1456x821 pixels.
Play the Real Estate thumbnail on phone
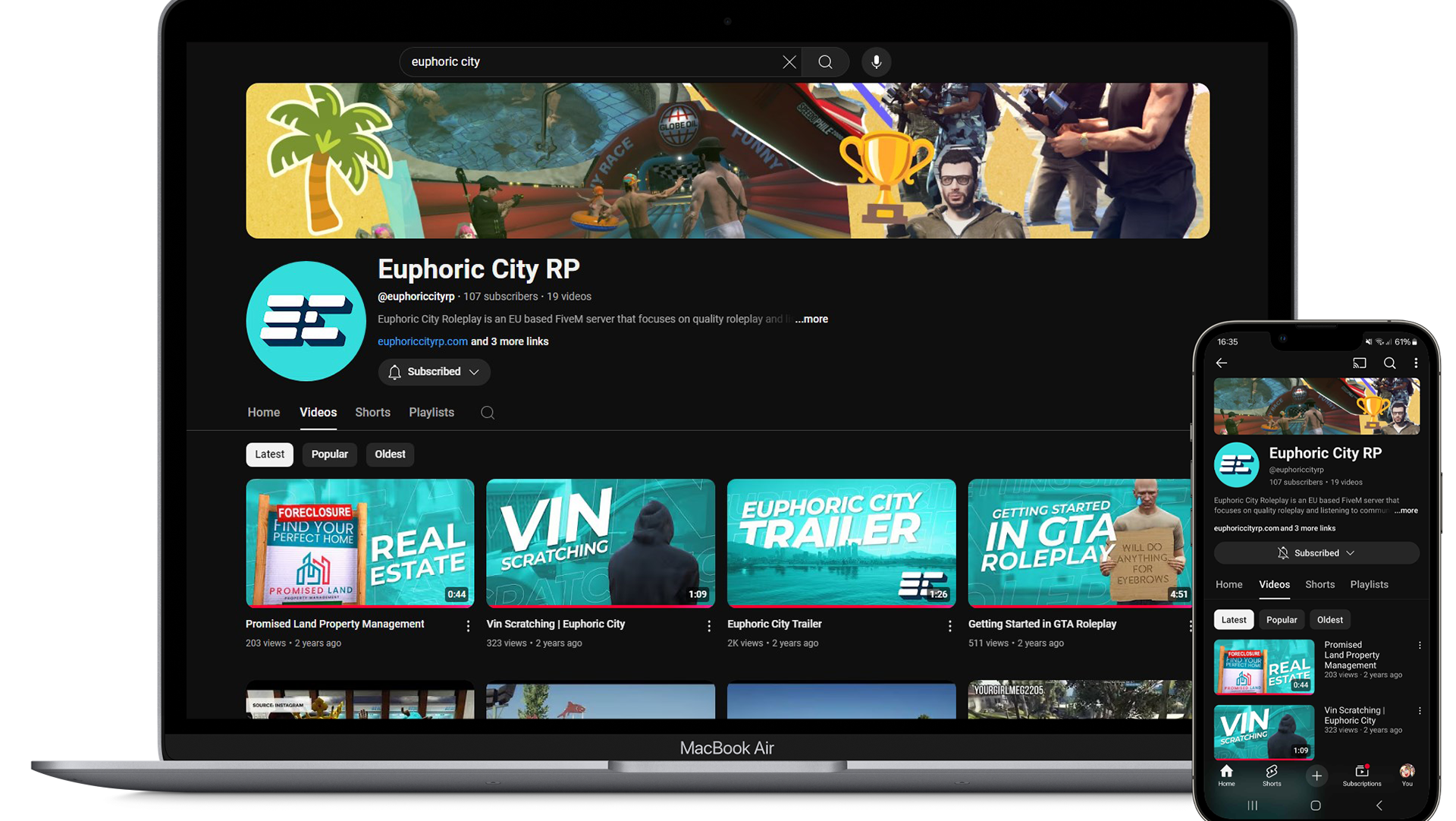click(x=1264, y=668)
